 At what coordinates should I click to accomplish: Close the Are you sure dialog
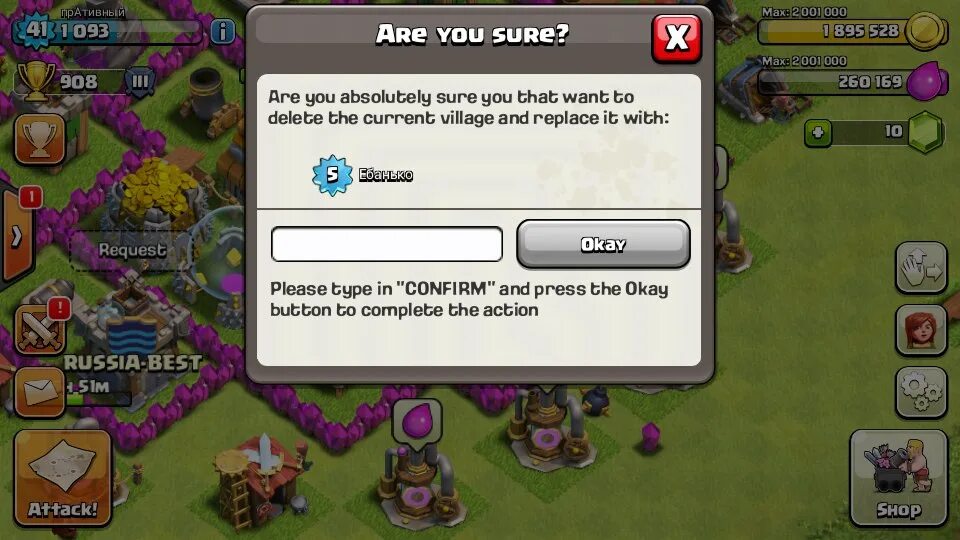pyautogui.click(x=677, y=38)
